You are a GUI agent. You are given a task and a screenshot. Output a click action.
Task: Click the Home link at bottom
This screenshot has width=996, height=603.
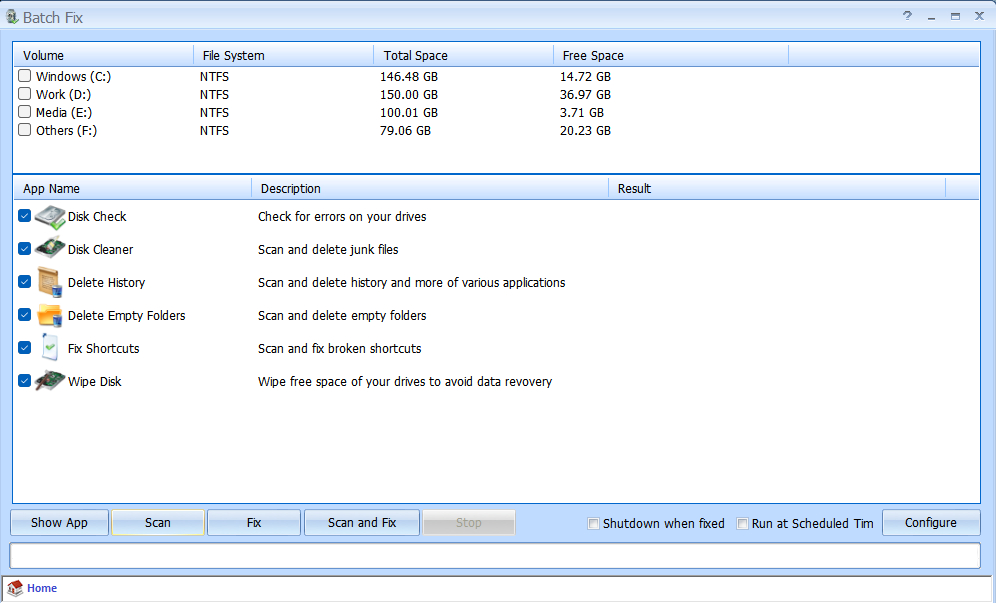[42, 589]
